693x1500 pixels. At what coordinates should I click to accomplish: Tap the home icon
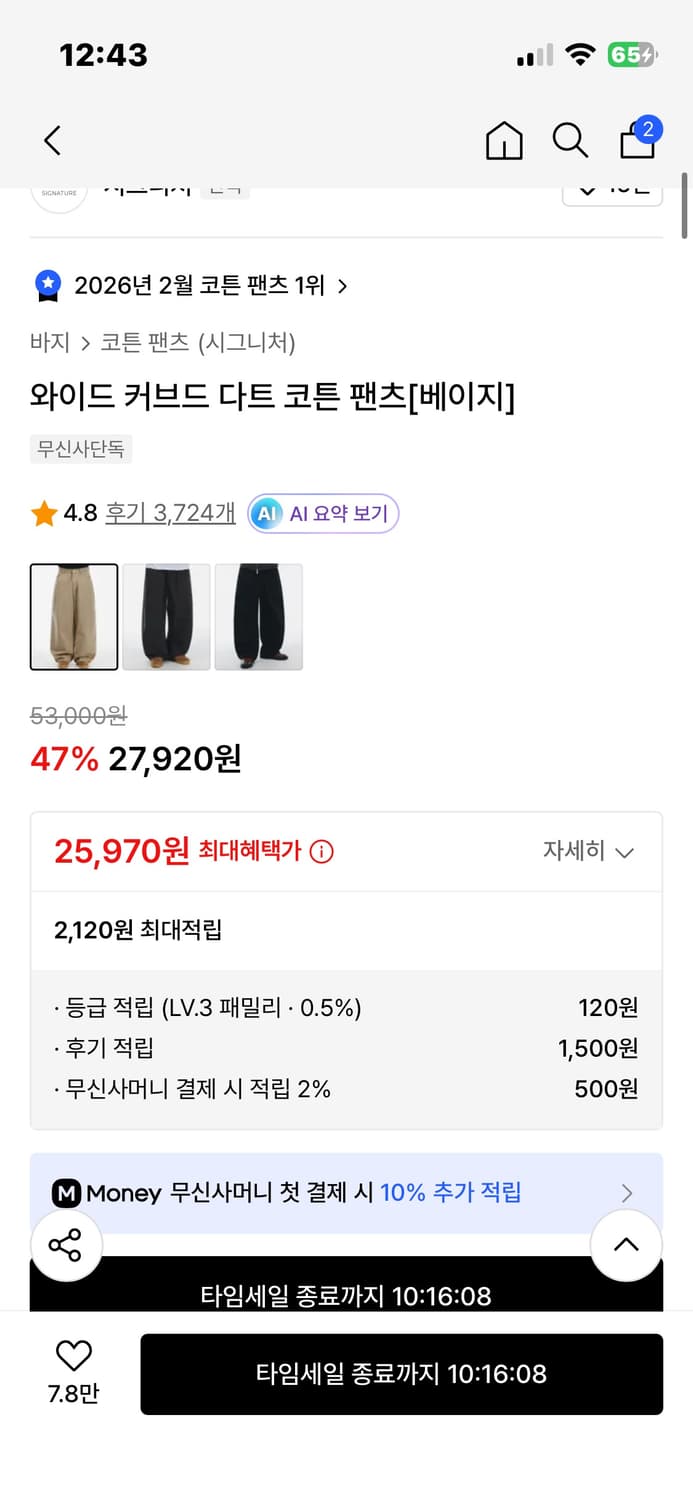[504, 141]
